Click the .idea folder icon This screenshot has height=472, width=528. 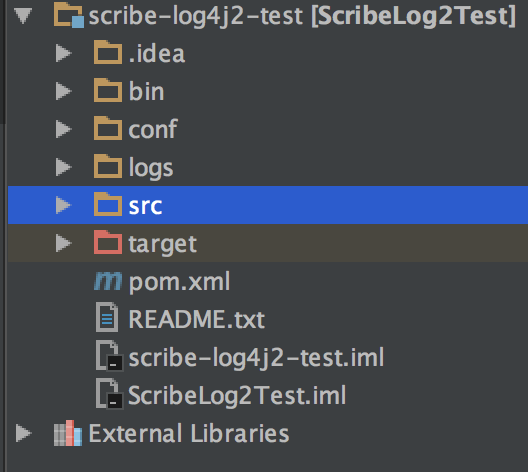(108, 53)
